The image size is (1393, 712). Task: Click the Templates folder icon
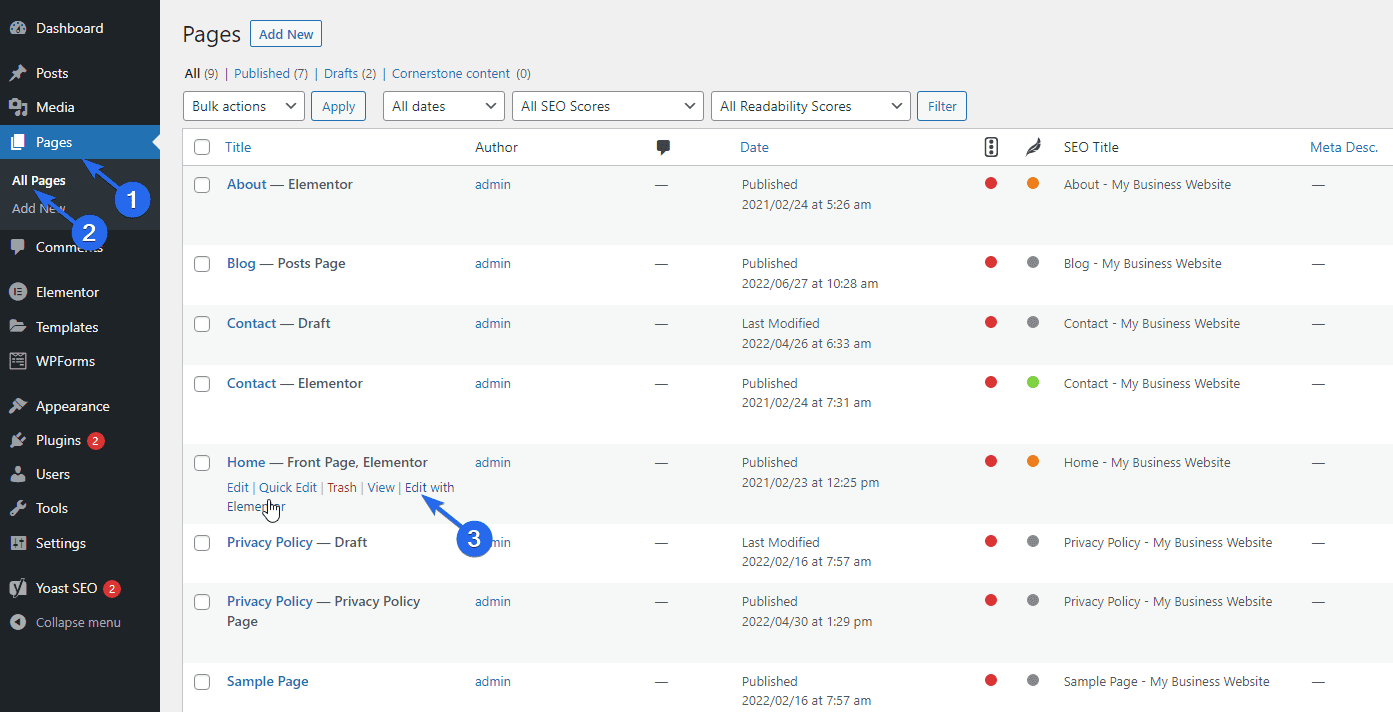(18, 327)
